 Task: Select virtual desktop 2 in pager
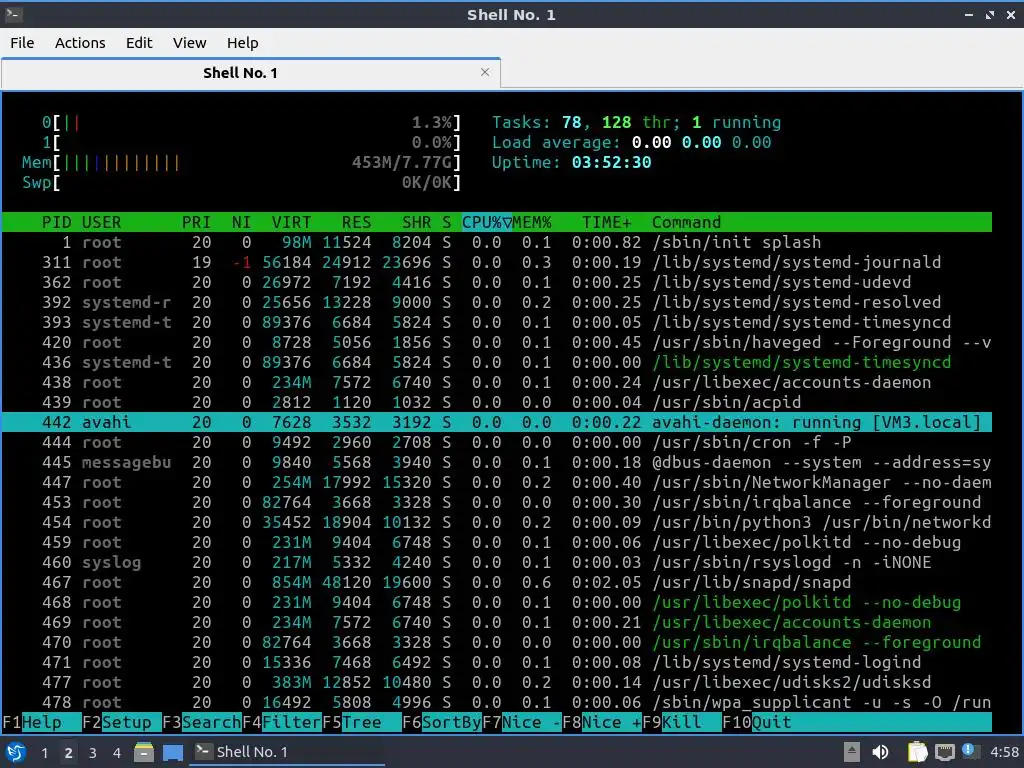click(69, 752)
